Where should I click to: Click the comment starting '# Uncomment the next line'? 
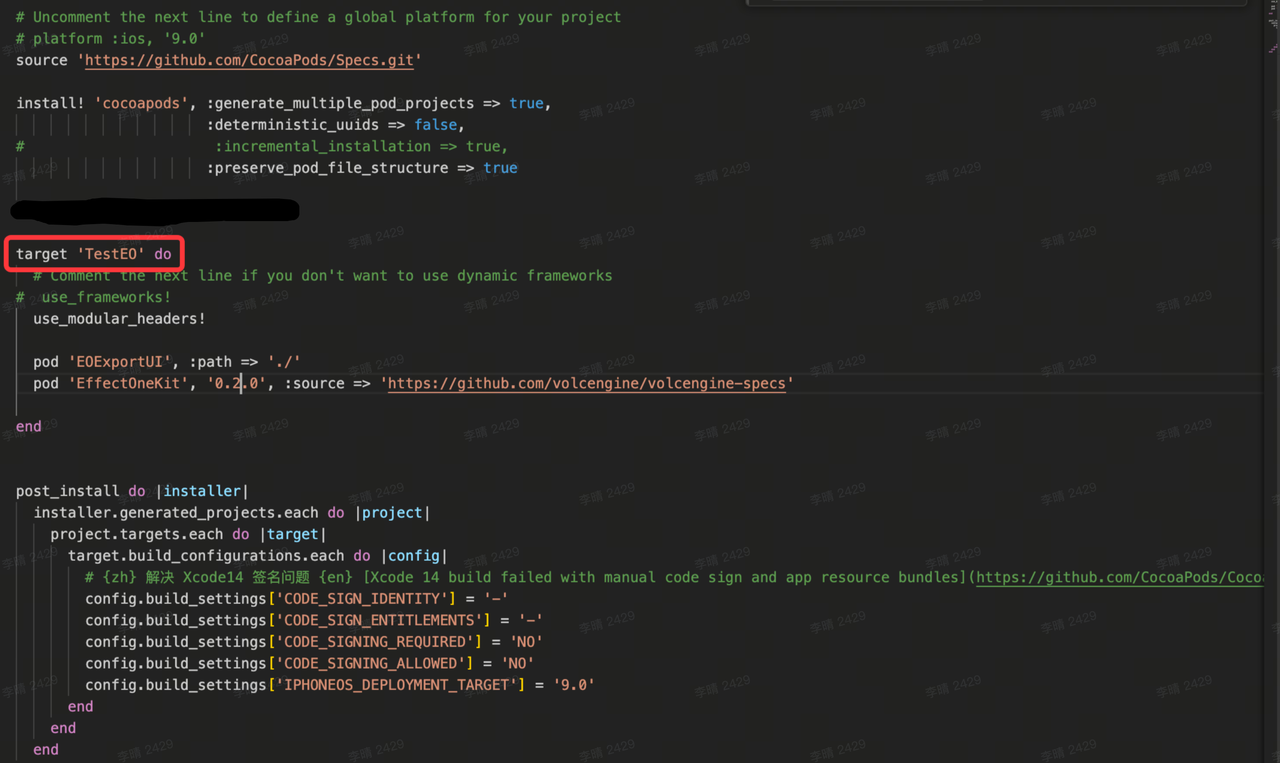click(x=318, y=17)
